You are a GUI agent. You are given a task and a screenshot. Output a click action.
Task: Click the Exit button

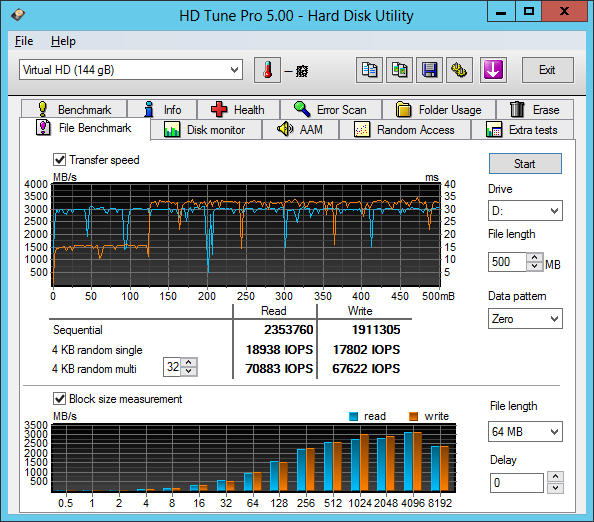(x=547, y=70)
